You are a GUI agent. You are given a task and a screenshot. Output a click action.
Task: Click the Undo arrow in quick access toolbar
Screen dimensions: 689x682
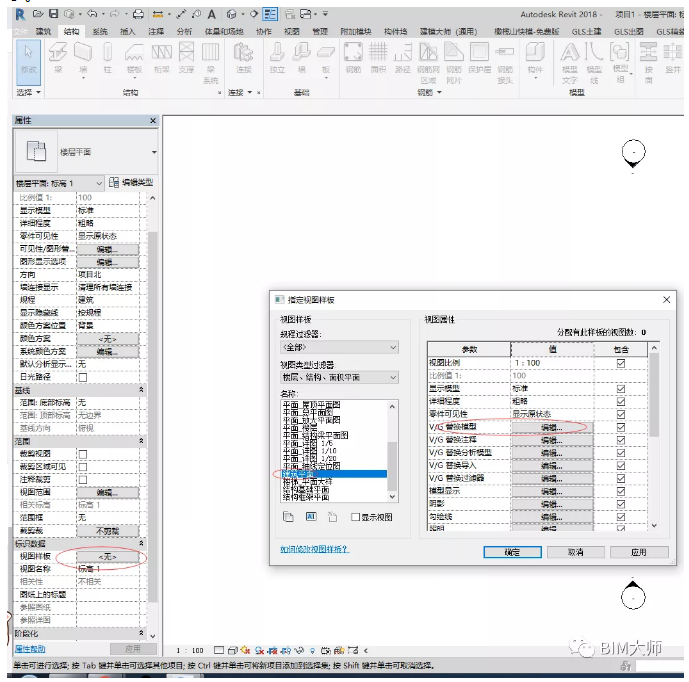(92, 14)
